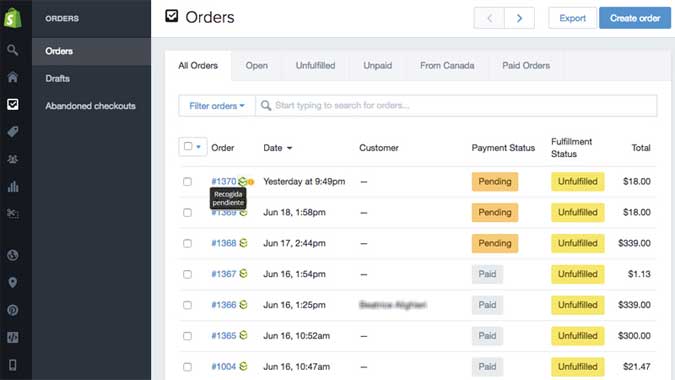Go to Home via house icon
675x380 pixels.
coord(12,77)
